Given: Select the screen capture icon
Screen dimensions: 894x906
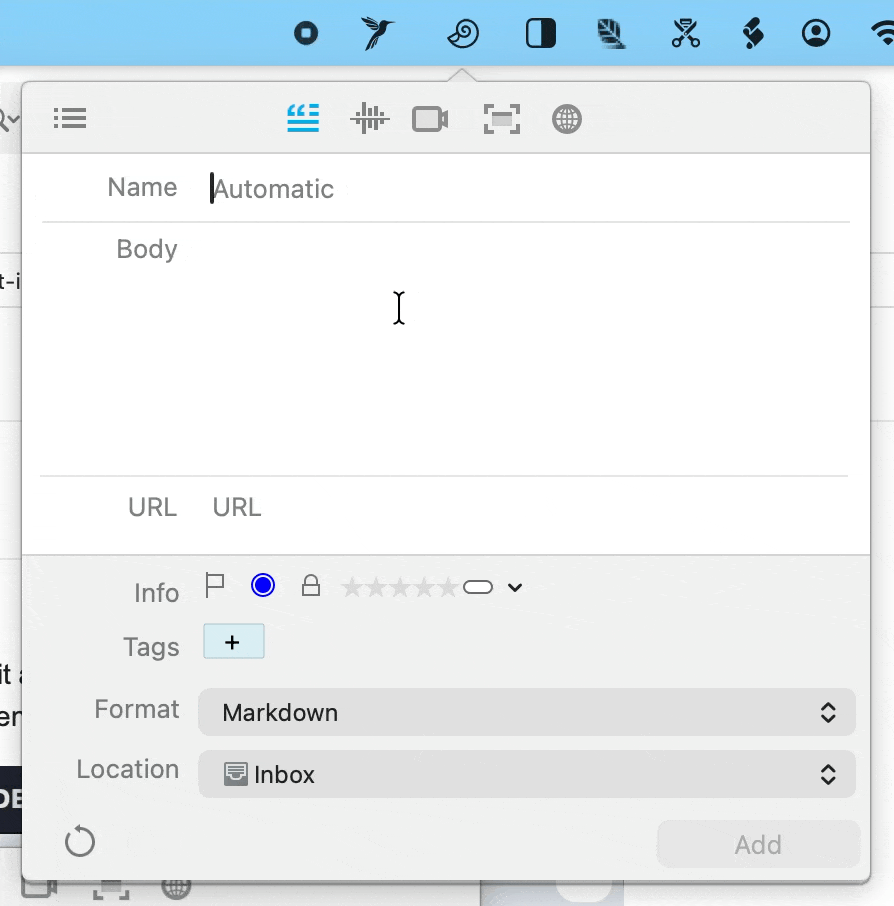Looking at the screenshot, I should click(x=502, y=120).
